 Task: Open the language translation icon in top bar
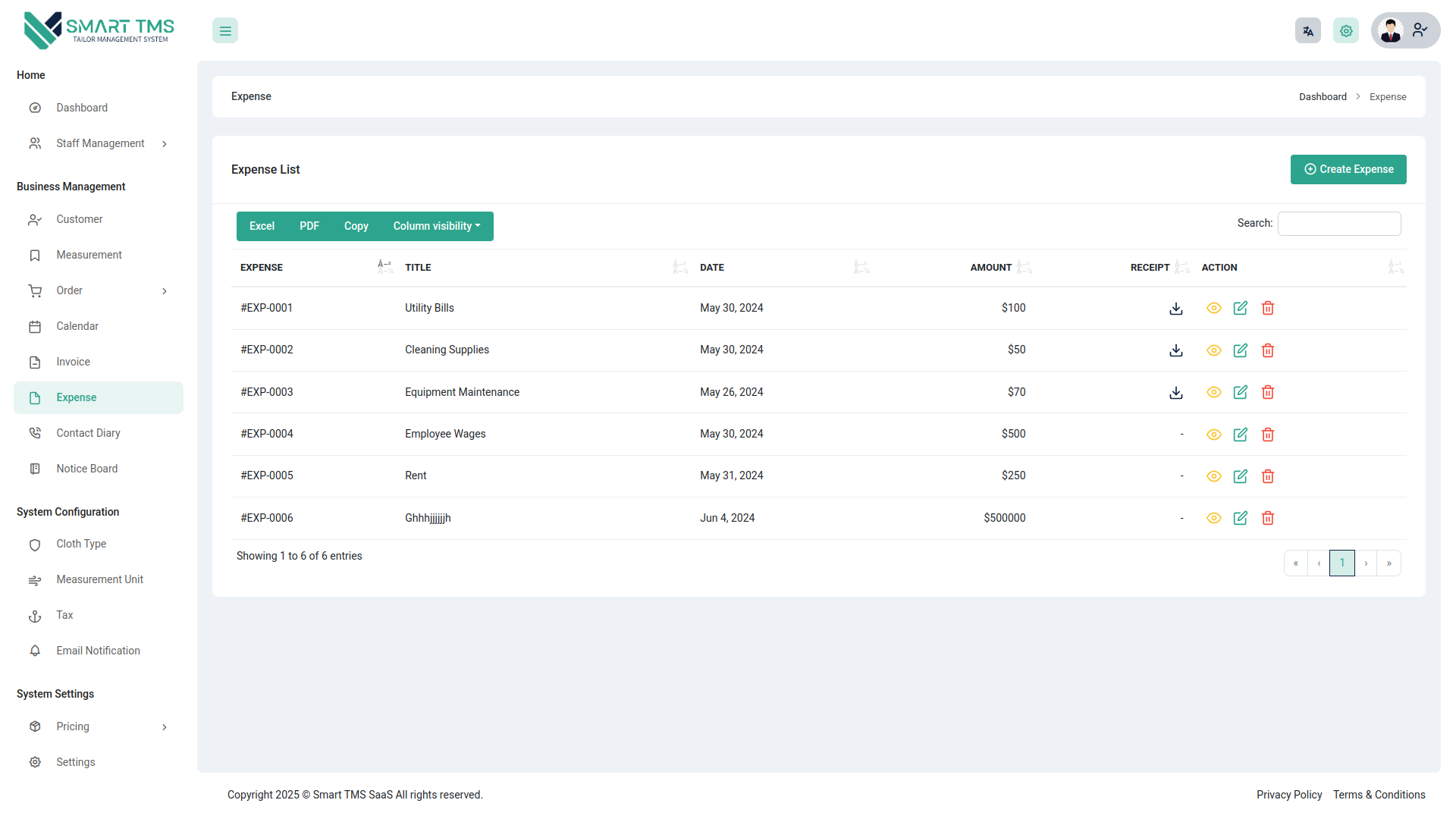tap(1307, 30)
